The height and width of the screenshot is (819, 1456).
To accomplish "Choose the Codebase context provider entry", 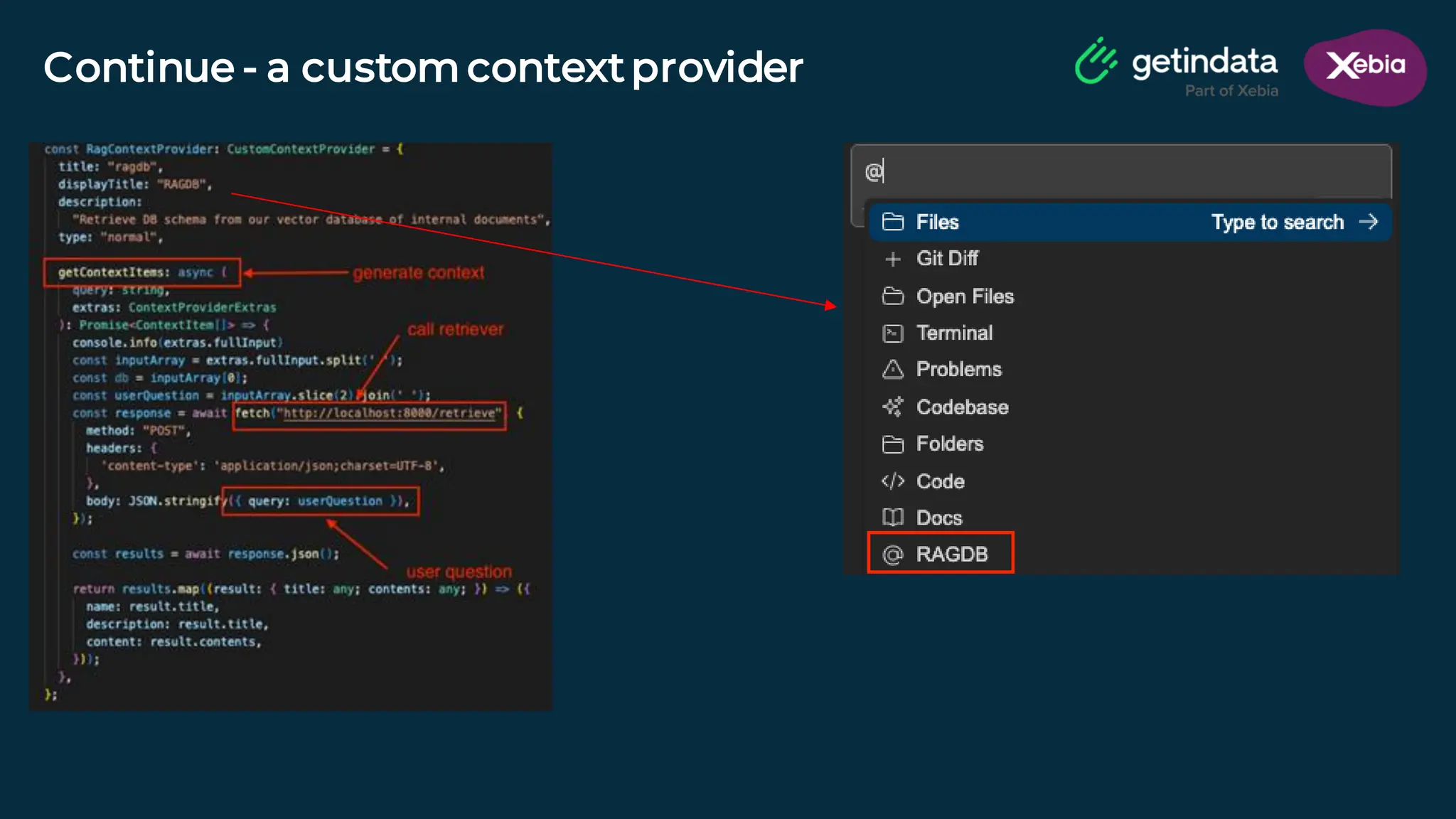I will coord(962,407).
